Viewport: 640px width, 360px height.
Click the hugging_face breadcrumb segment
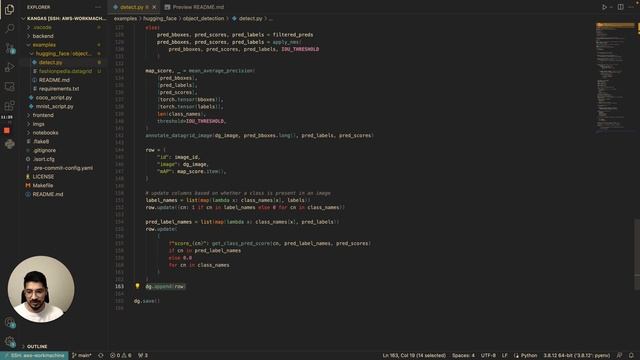(160, 18)
